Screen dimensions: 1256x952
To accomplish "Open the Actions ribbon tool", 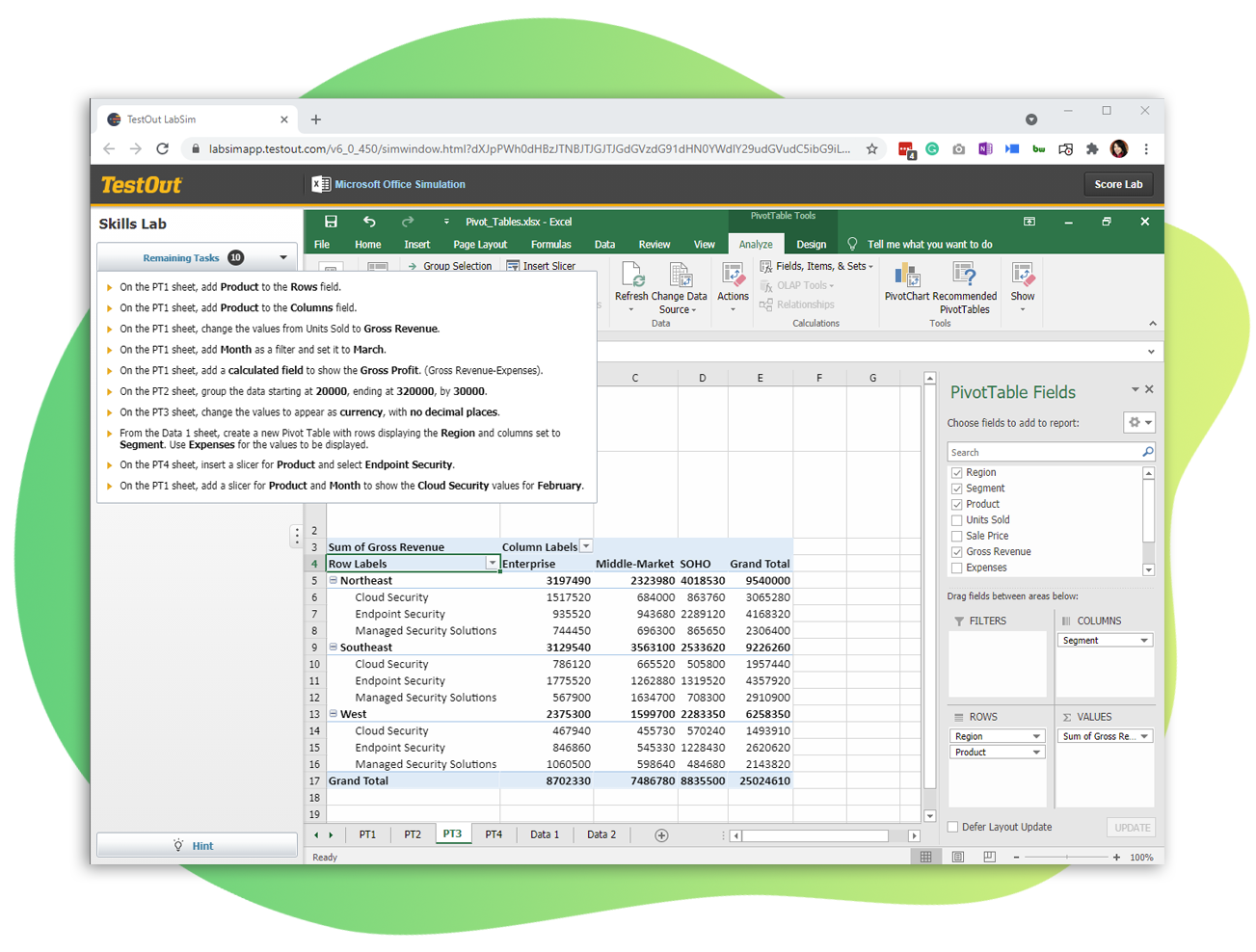I will pos(733,287).
